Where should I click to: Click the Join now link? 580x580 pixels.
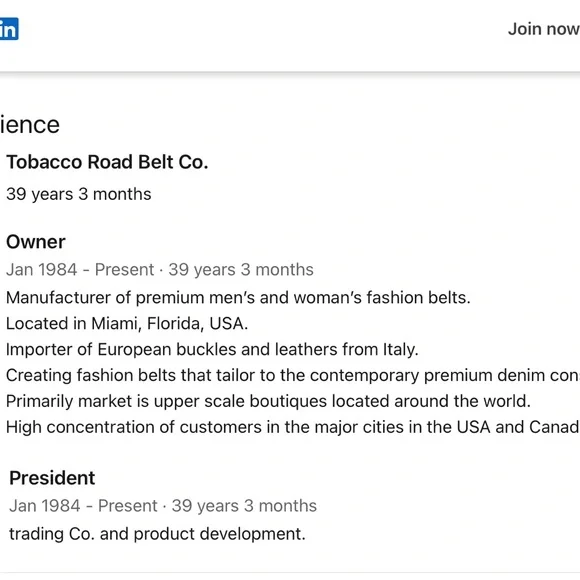544,29
